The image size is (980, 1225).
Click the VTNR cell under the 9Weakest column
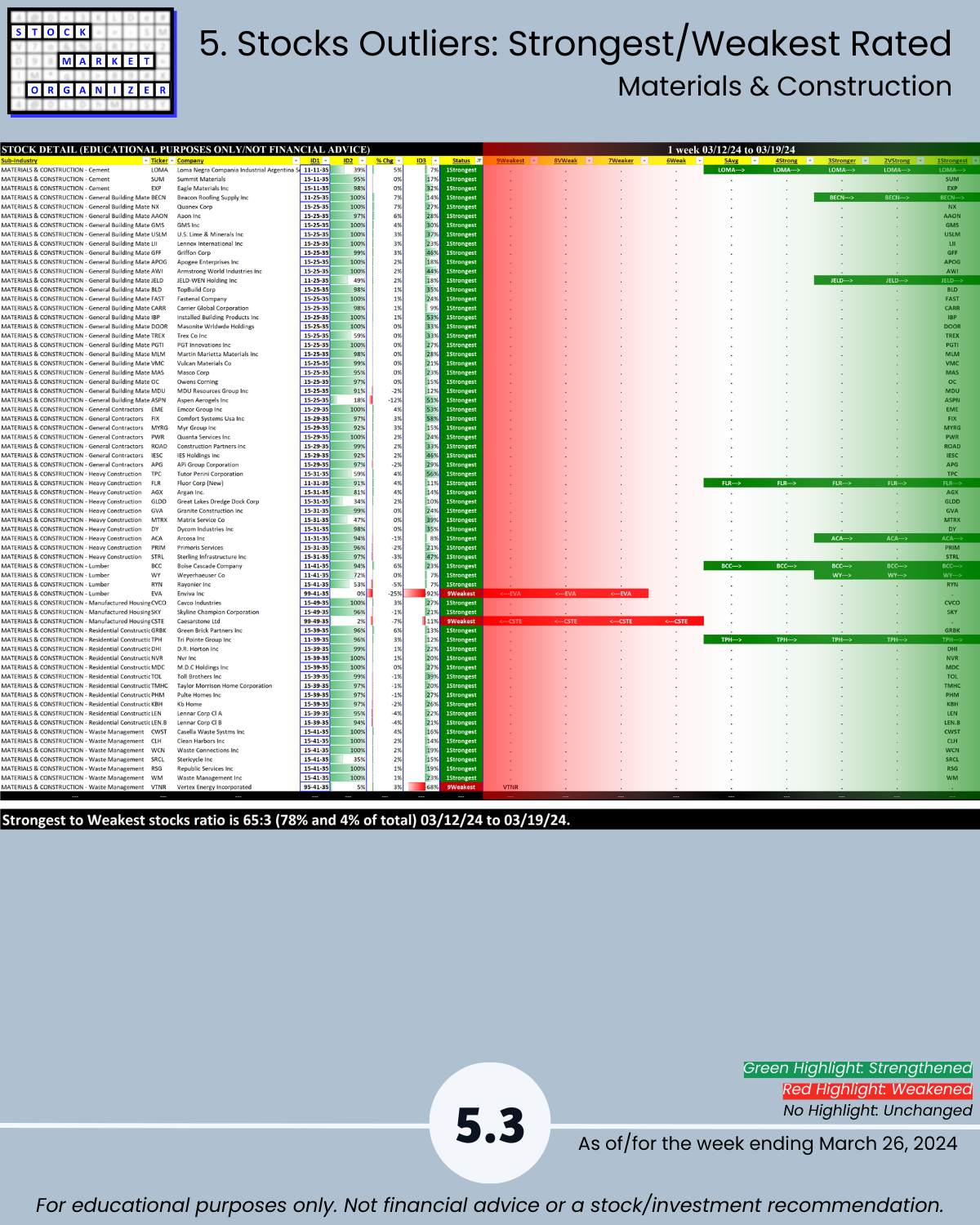[510, 787]
